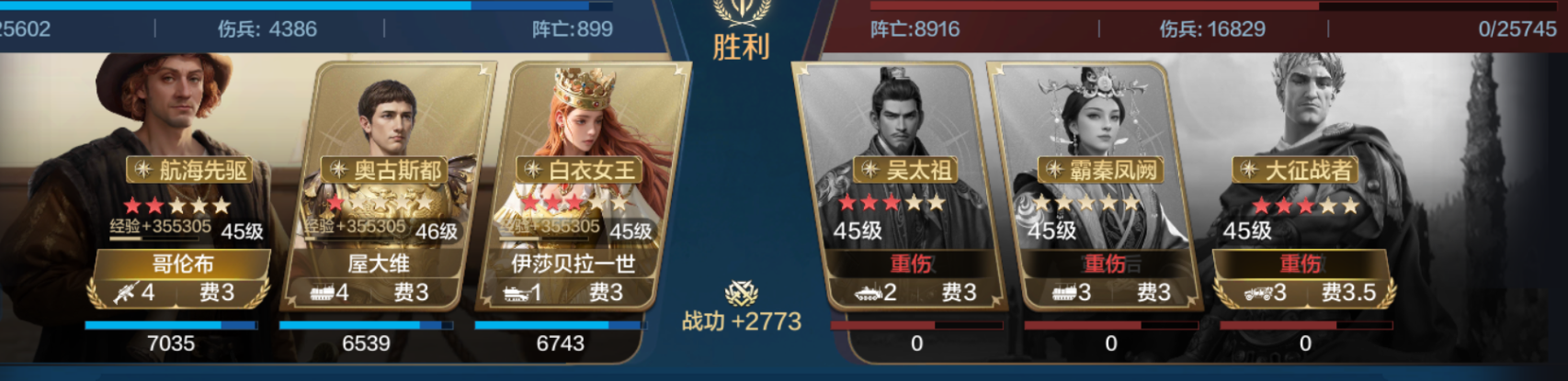Click the 大征战者 title badge
1568x381 pixels.
(x=1296, y=170)
